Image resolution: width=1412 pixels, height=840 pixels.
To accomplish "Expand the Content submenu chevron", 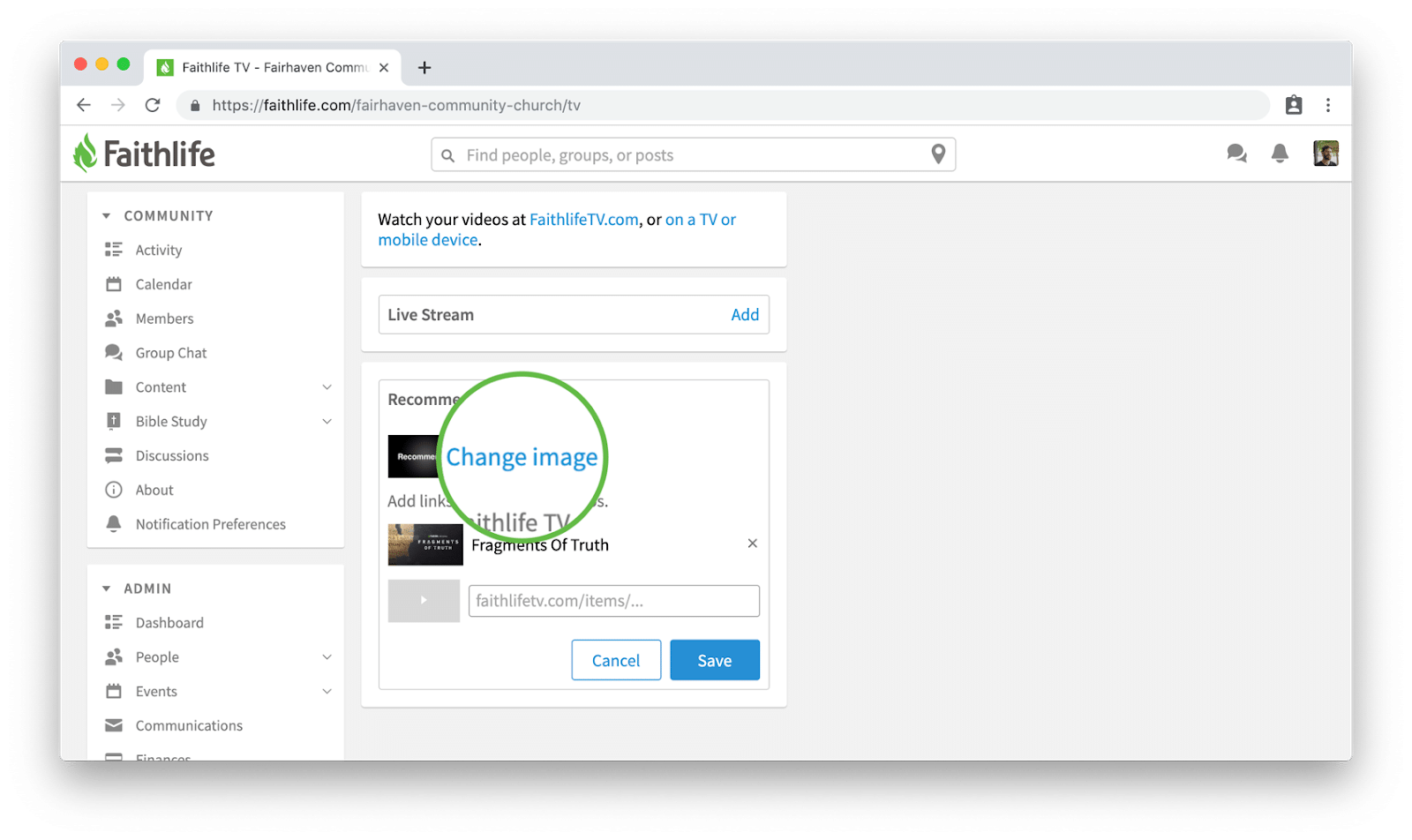I will coord(327,387).
